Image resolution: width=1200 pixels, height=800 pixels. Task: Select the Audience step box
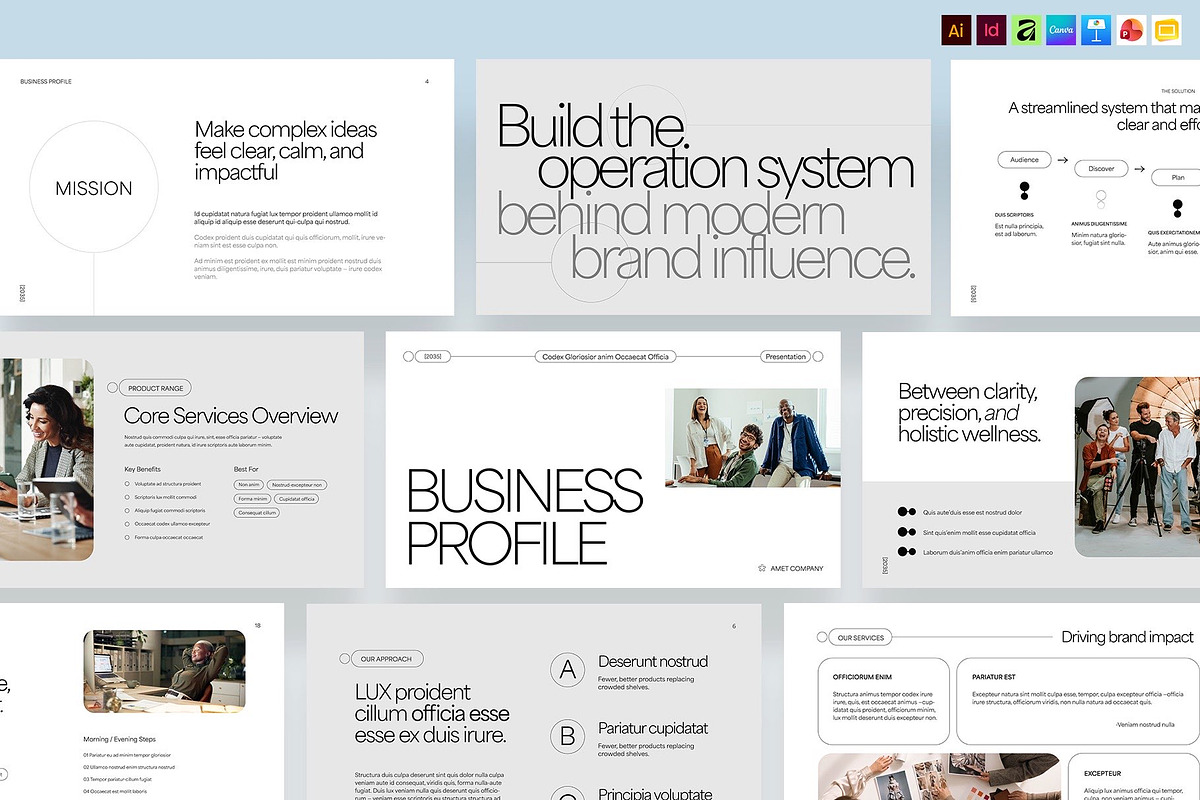pos(1024,160)
